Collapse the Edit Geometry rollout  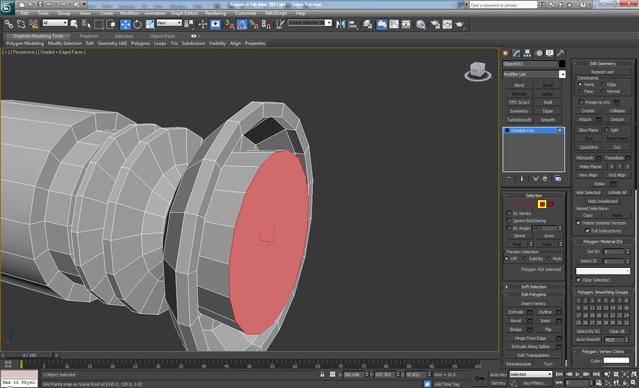pyautogui.click(x=603, y=63)
